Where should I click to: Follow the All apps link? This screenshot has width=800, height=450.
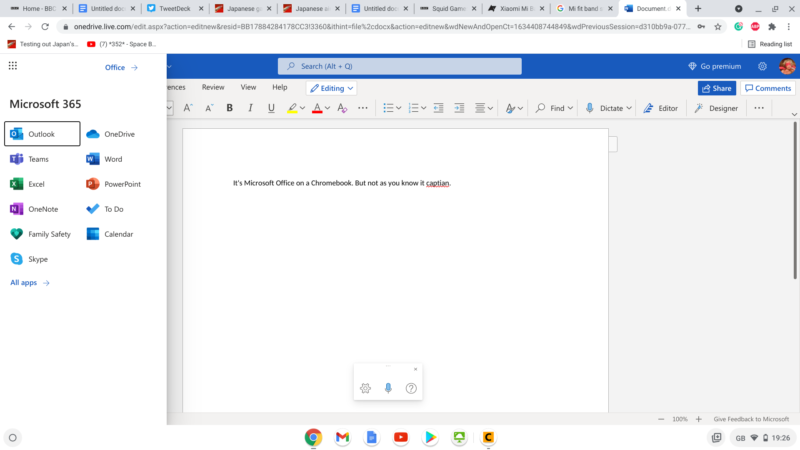coord(30,282)
